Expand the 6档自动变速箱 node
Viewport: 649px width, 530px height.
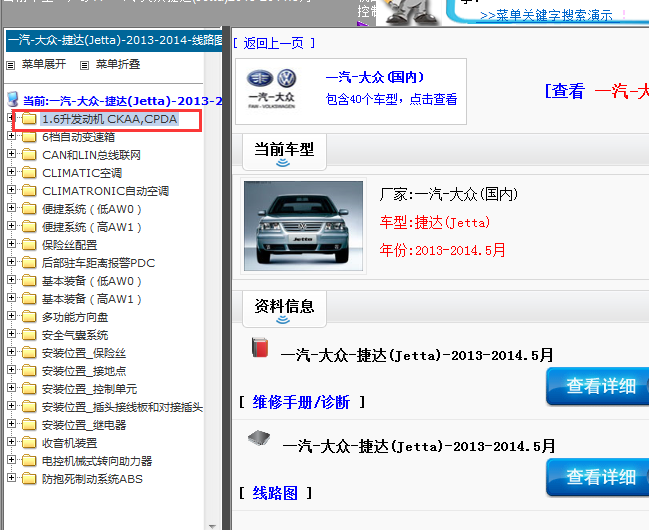tap(11, 135)
